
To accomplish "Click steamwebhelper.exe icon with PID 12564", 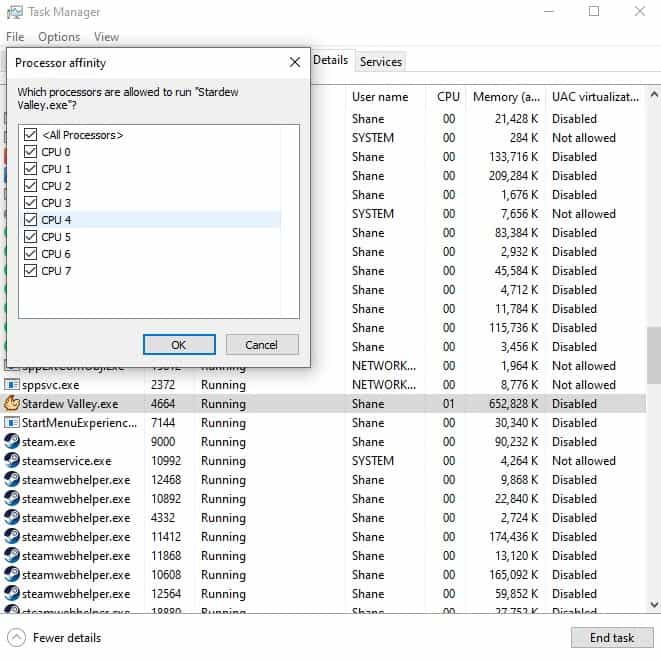I will 11,593.
